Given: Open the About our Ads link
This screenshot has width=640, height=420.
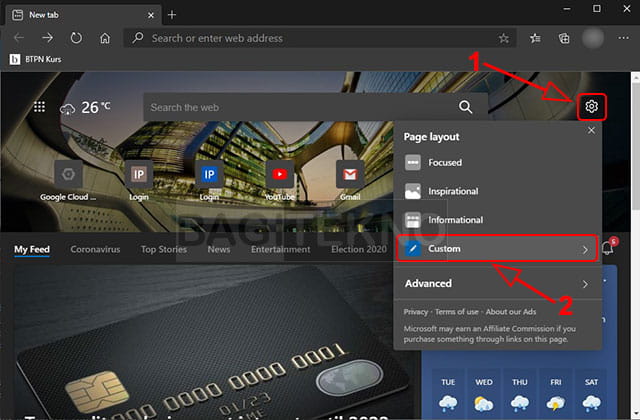Looking at the screenshot, I should tap(511, 312).
